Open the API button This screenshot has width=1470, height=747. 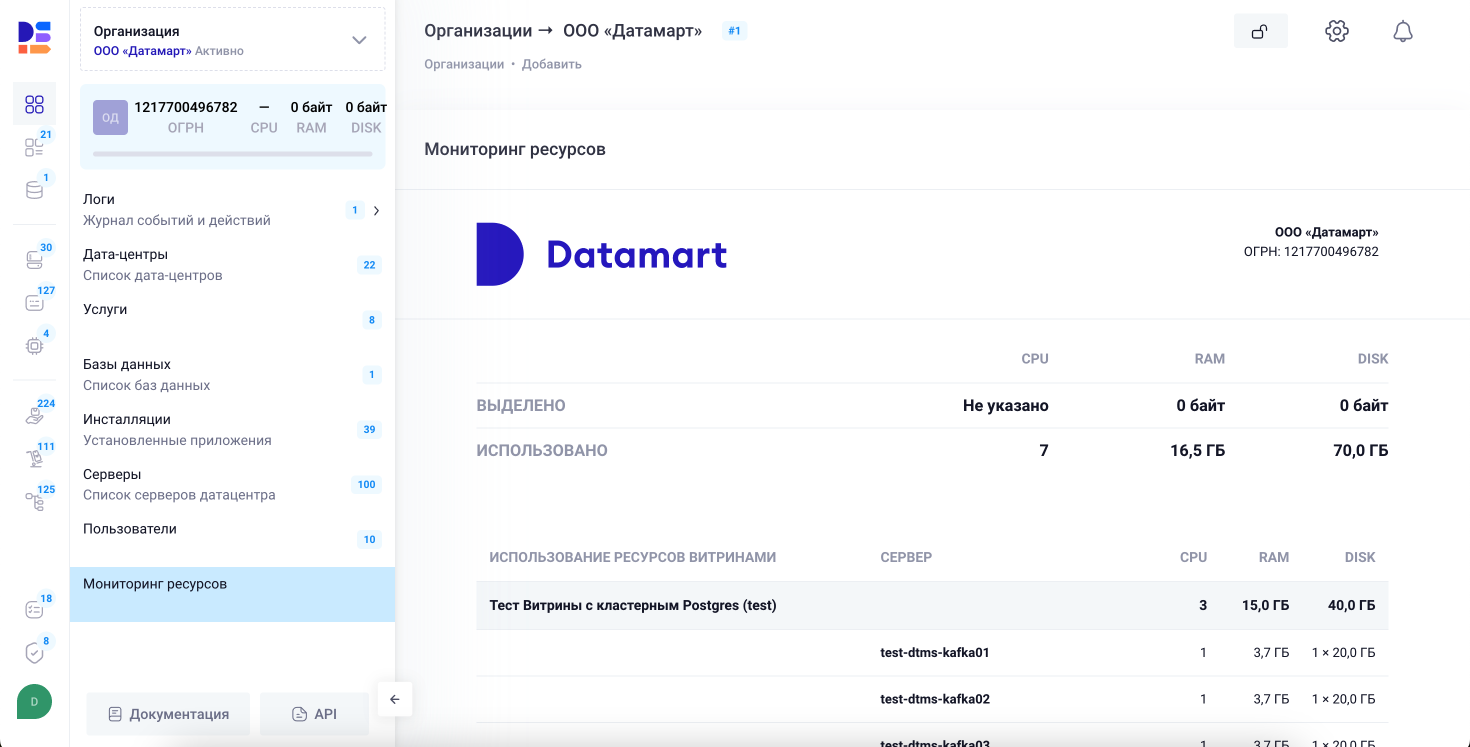tap(314, 713)
